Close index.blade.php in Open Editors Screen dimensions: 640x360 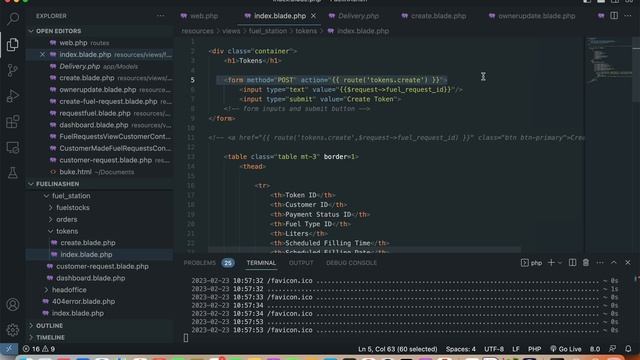coord(42,54)
